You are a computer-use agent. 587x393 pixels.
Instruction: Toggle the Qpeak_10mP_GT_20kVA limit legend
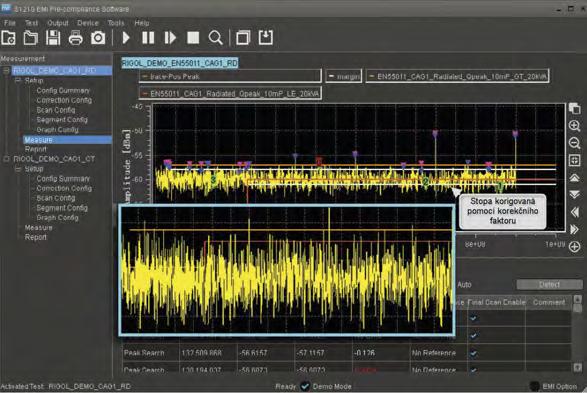point(457,76)
